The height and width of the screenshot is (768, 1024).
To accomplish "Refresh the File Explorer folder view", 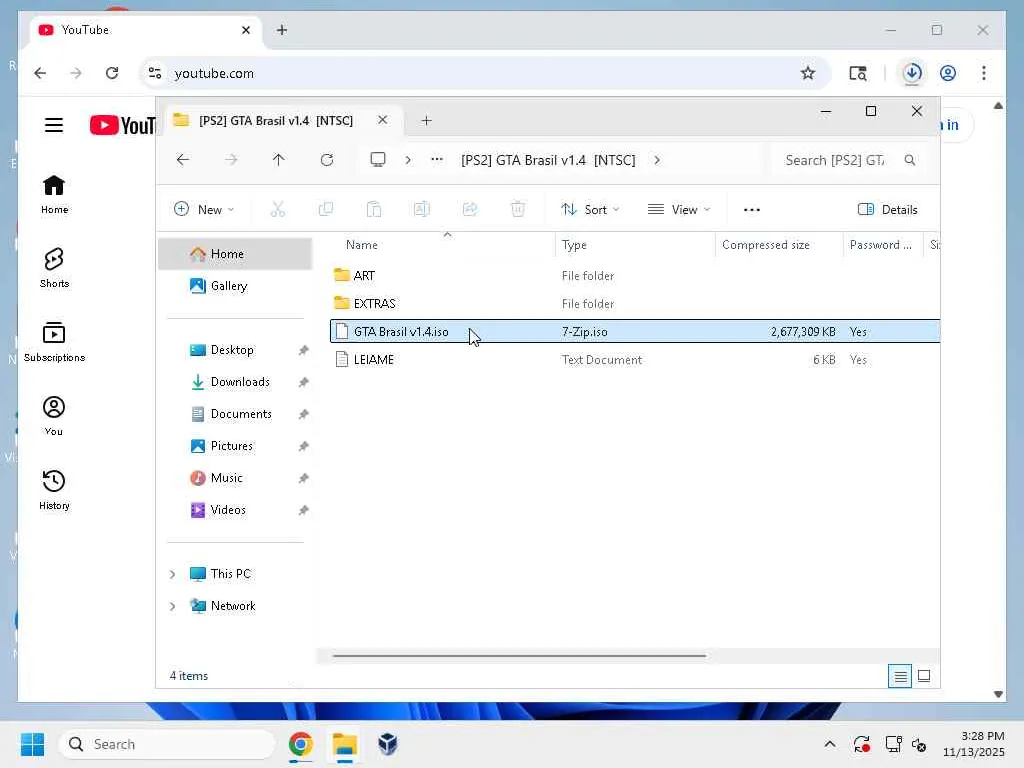I will click(x=327, y=160).
